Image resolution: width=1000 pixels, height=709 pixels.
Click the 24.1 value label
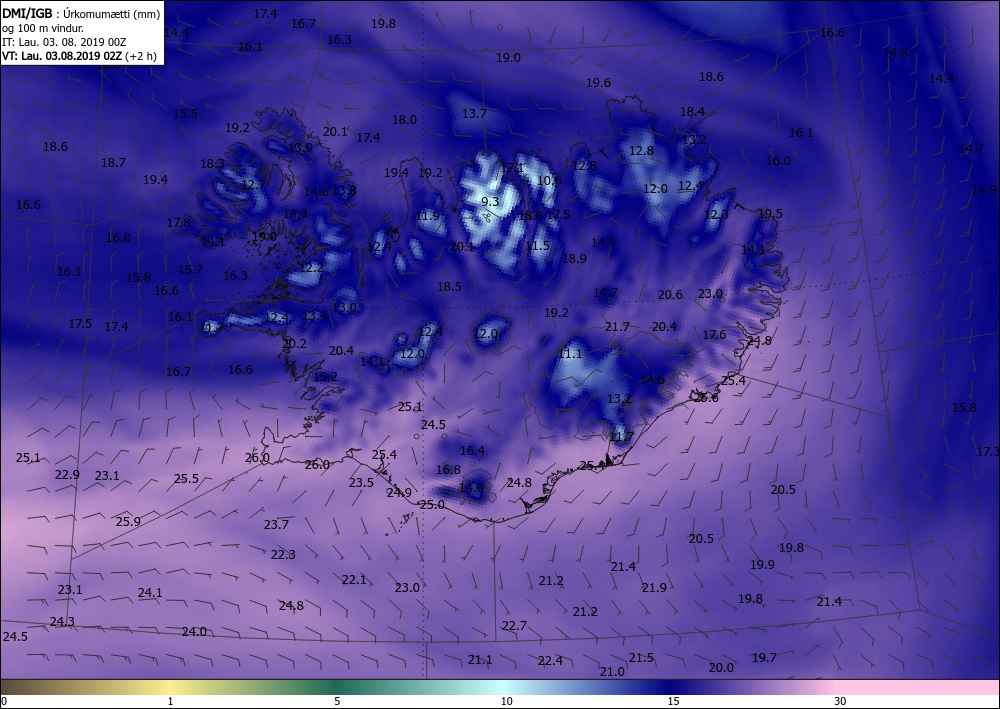click(x=150, y=593)
